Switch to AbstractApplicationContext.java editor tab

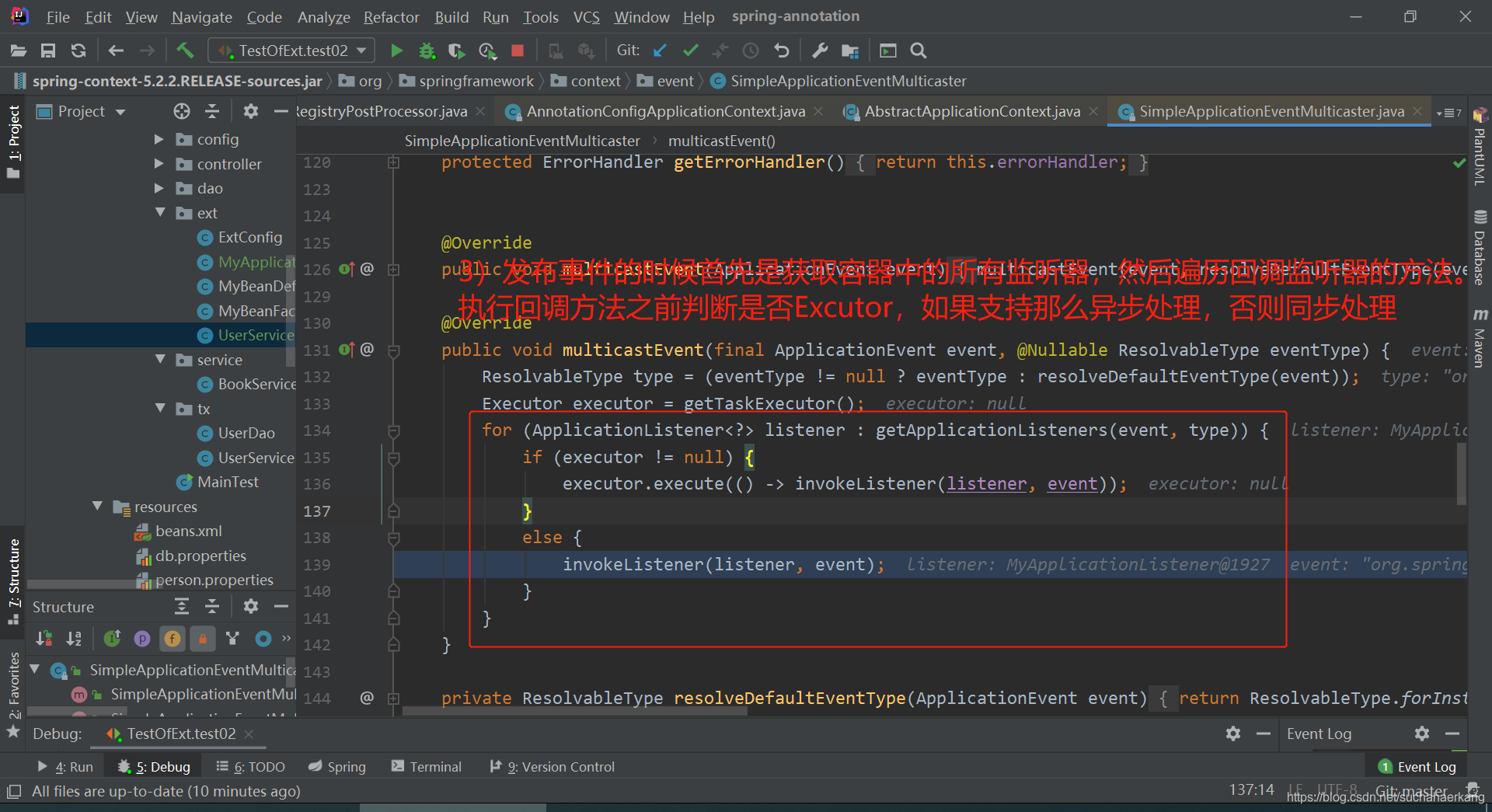(x=971, y=112)
